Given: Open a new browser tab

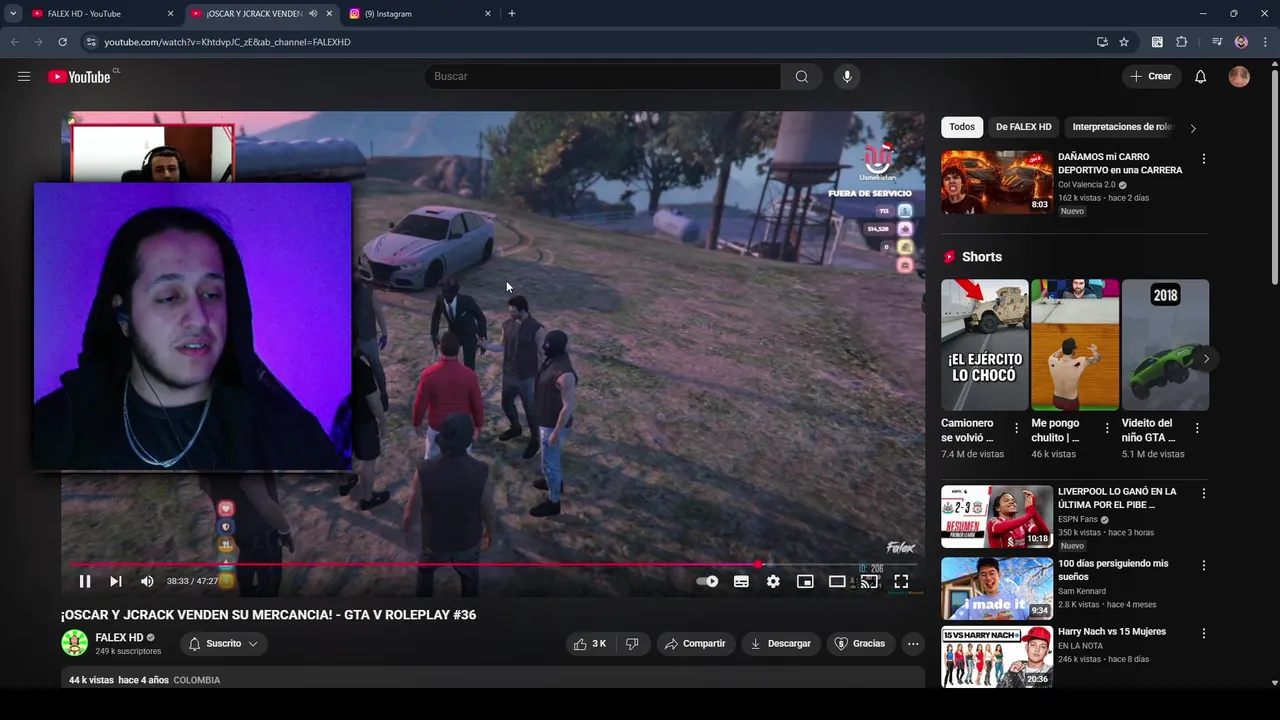Looking at the screenshot, I should pyautogui.click(x=512, y=14).
